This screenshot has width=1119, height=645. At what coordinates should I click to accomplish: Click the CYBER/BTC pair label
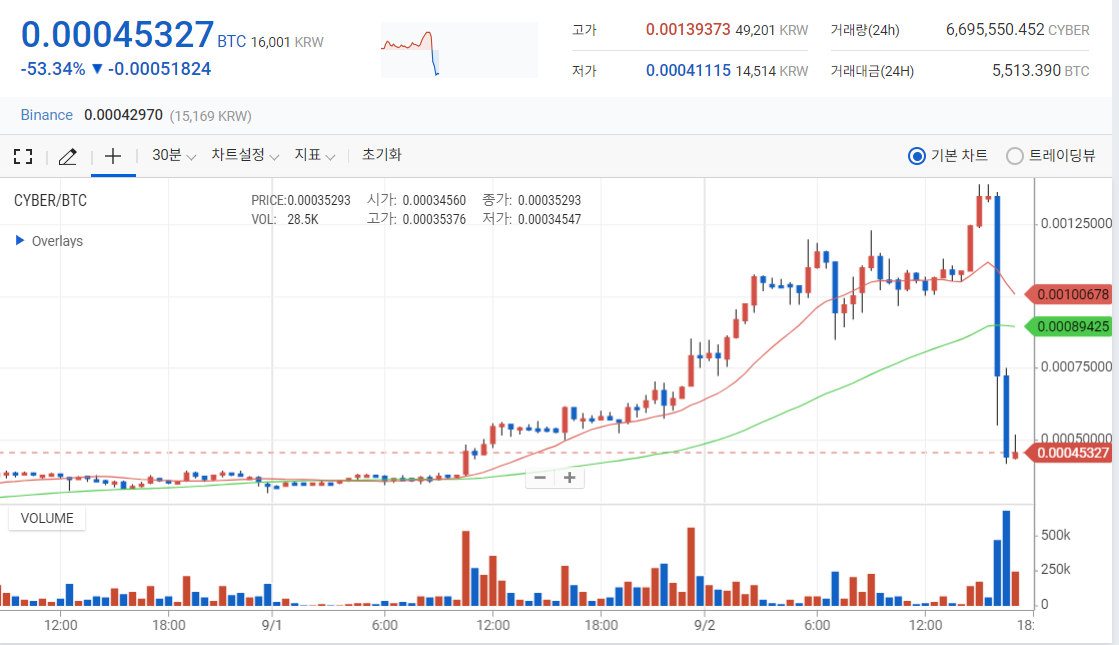pos(53,199)
